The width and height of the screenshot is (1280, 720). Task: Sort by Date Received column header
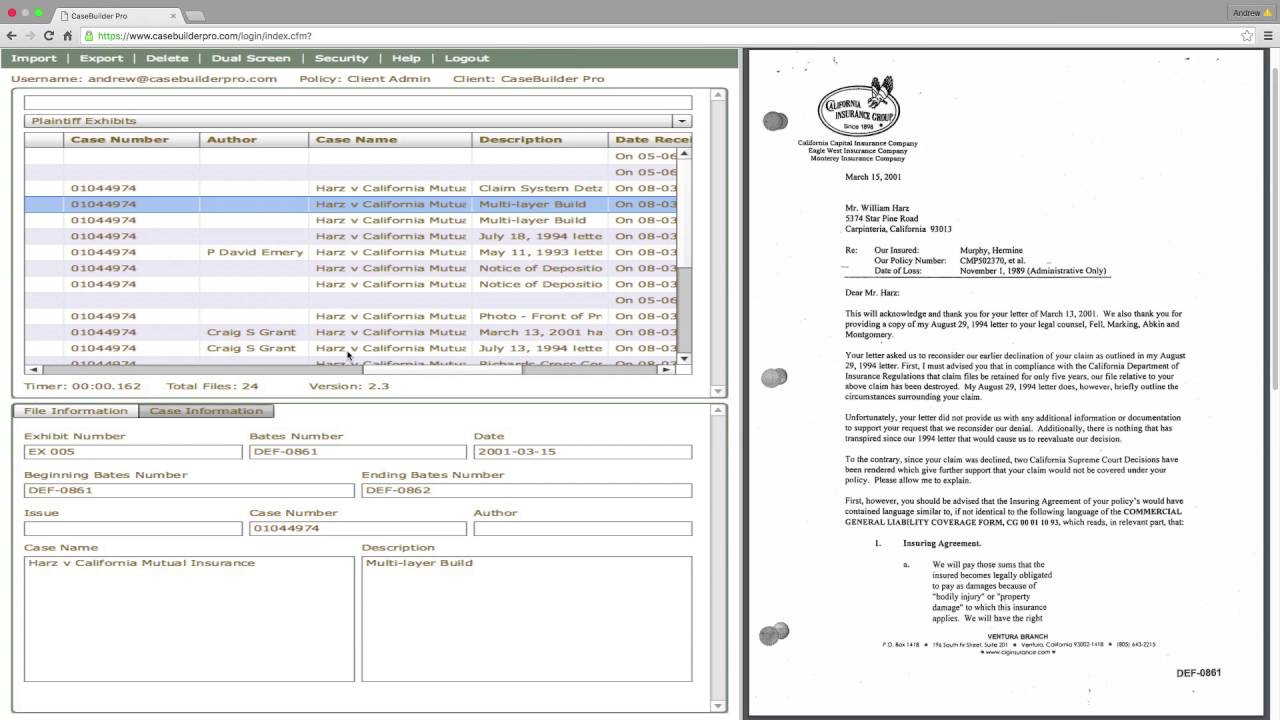coord(643,140)
